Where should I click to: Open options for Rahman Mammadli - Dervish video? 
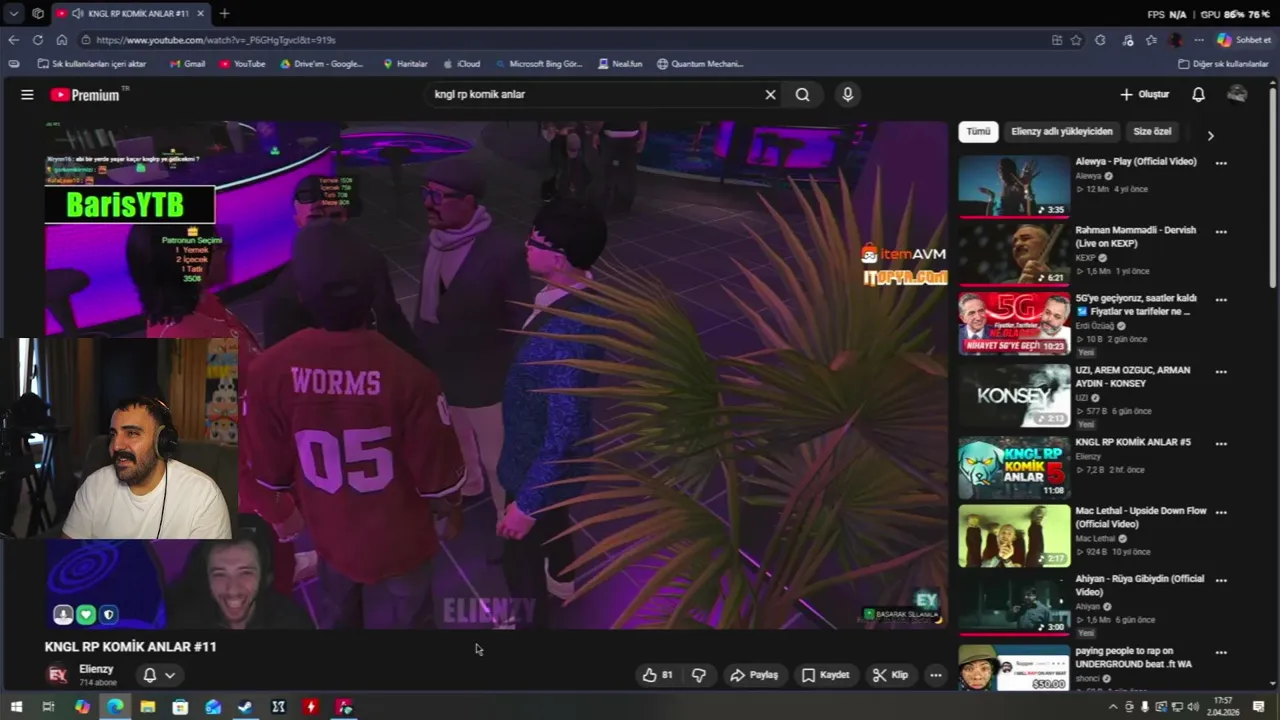click(x=1221, y=232)
